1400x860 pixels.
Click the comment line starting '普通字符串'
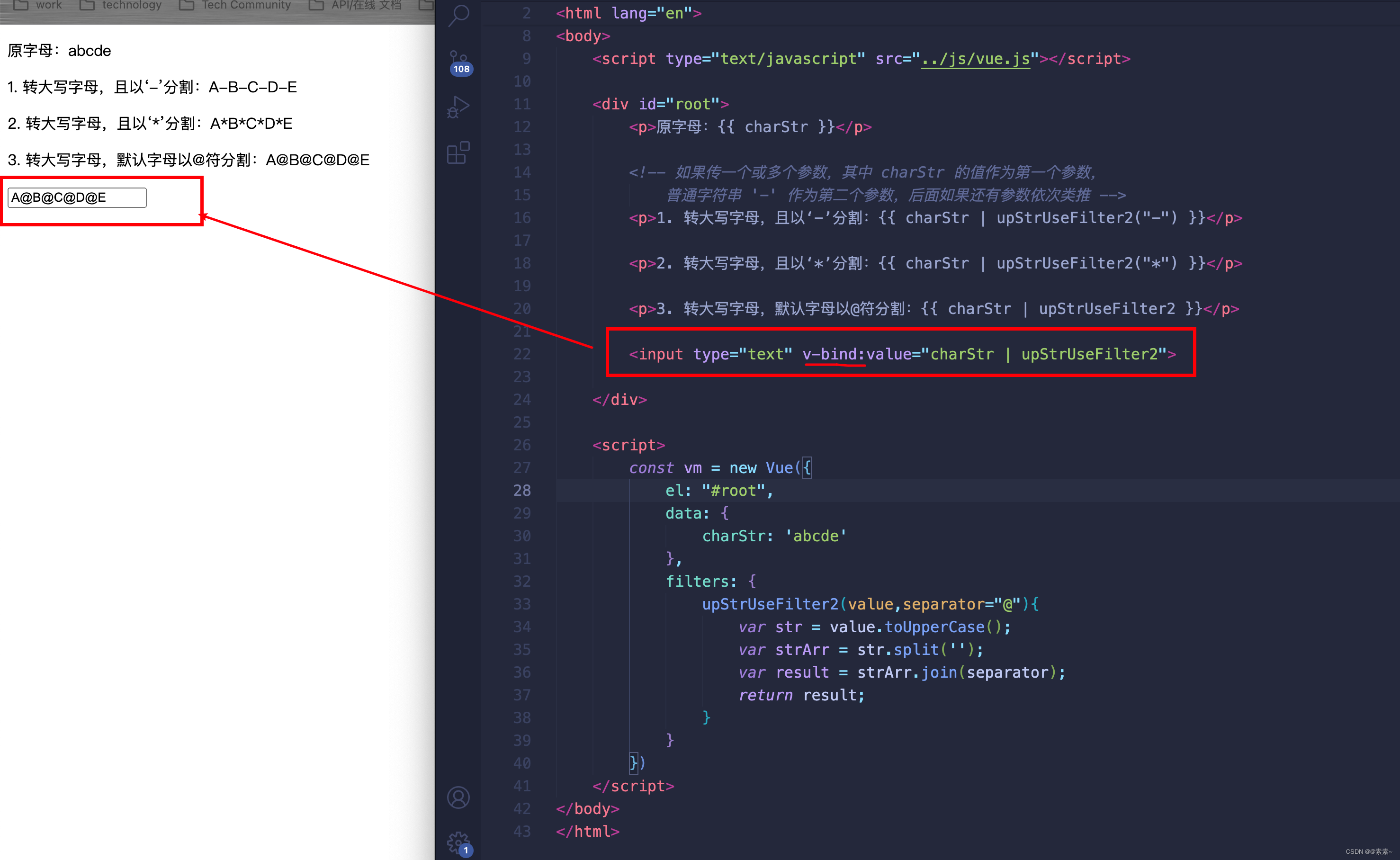coord(896,195)
